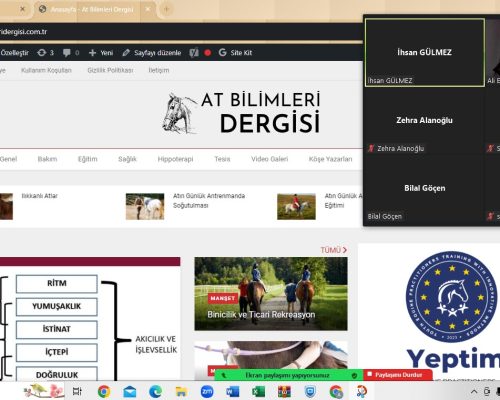The height and width of the screenshot is (400, 500).
Task: Click Sayfayı düzenle in the admin bar
Action: pyautogui.click(x=158, y=53)
